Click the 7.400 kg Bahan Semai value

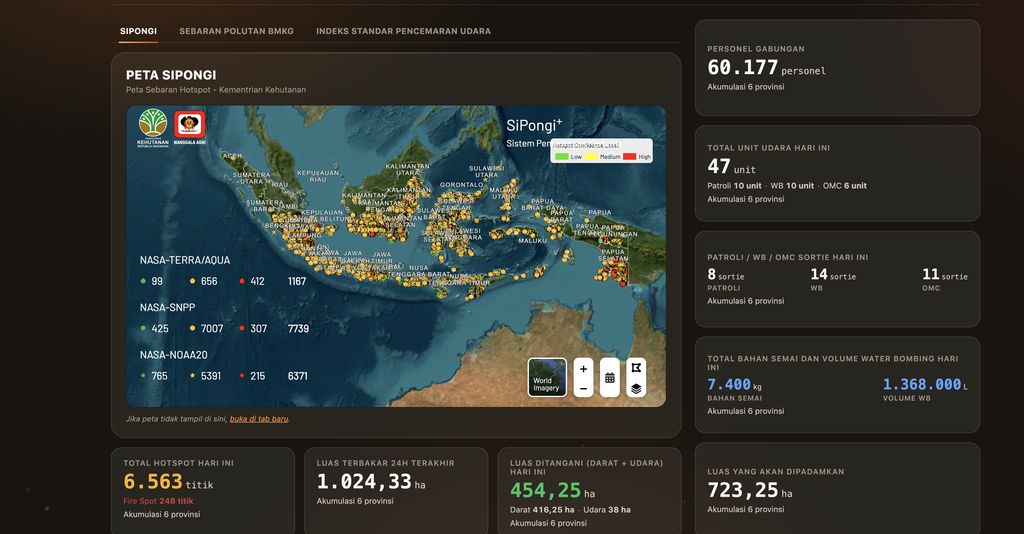click(735, 385)
